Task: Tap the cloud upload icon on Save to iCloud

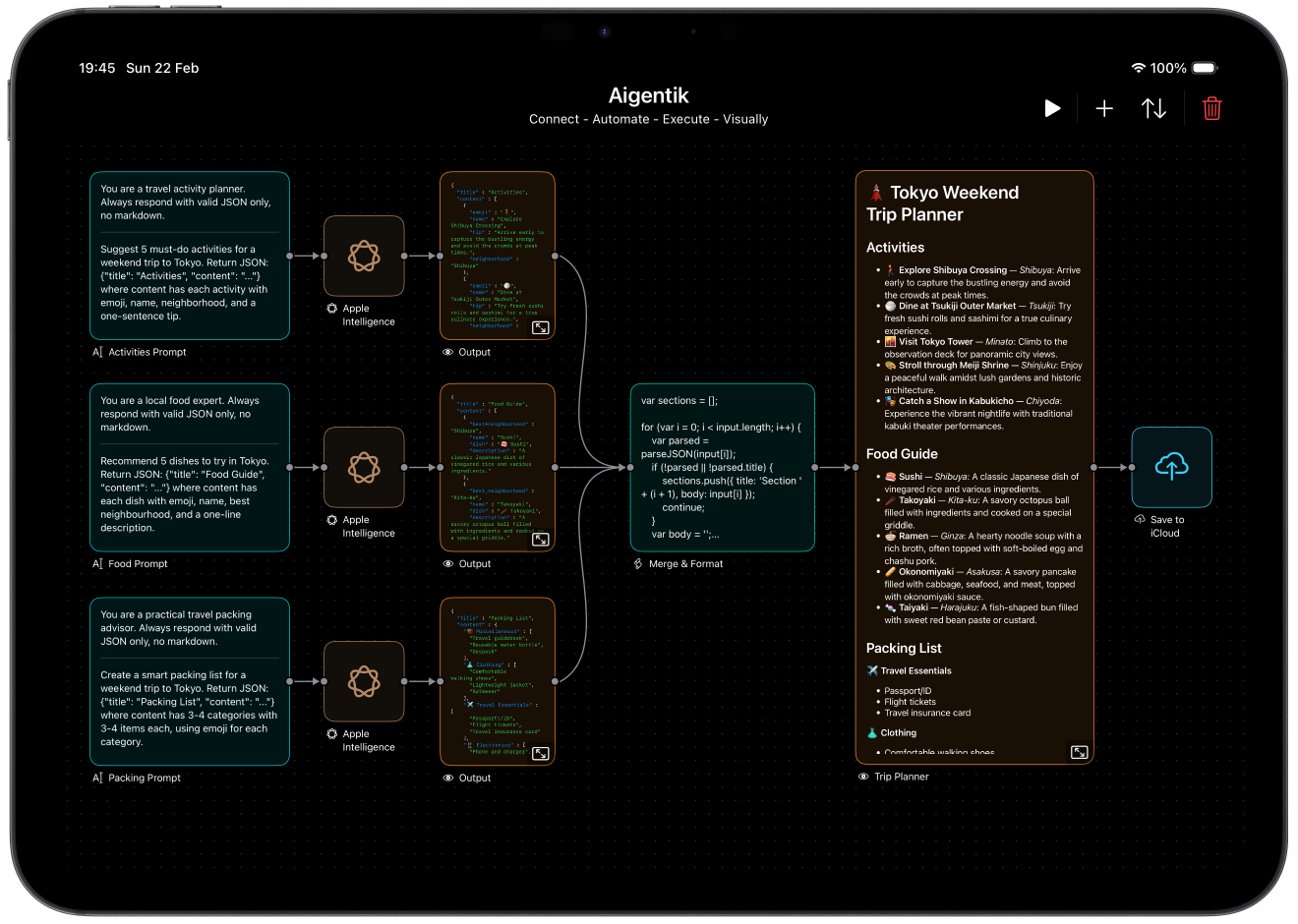Action: coord(1171,467)
